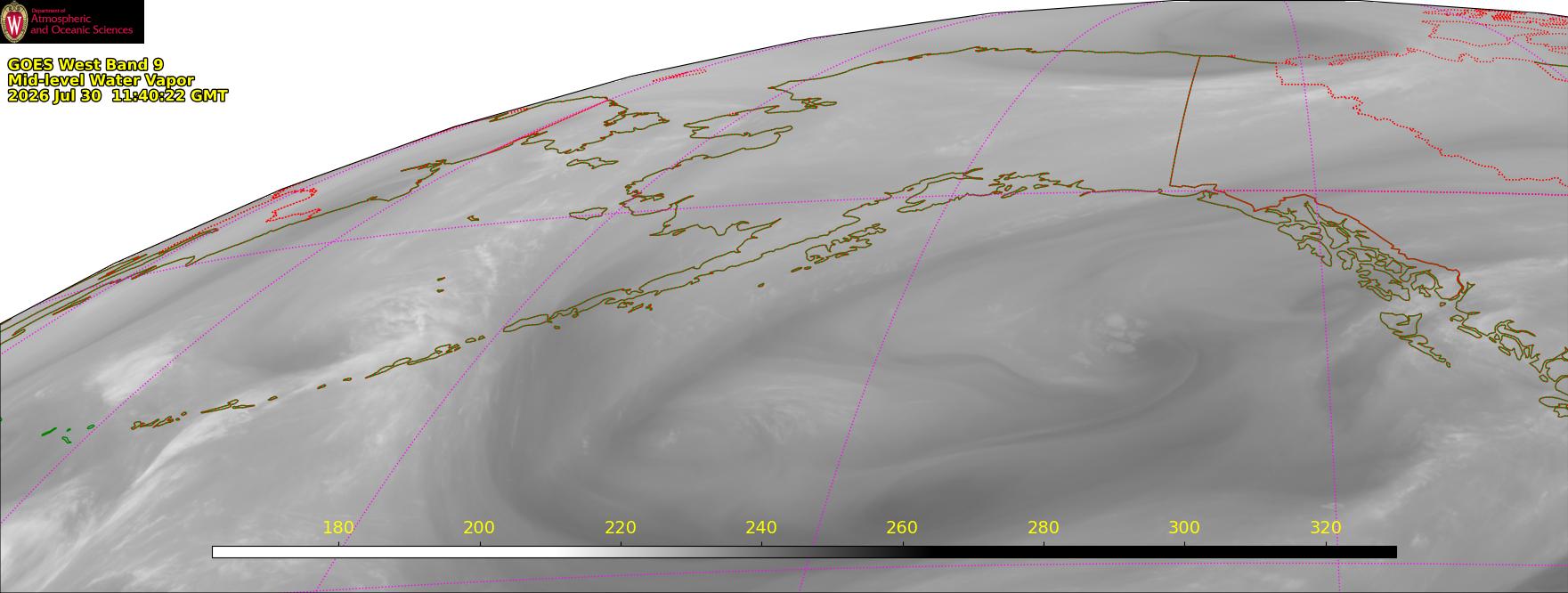
Task: Click the '2026 Jul 30 11:40:22 GMT' timestamp
Action: (118, 96)
